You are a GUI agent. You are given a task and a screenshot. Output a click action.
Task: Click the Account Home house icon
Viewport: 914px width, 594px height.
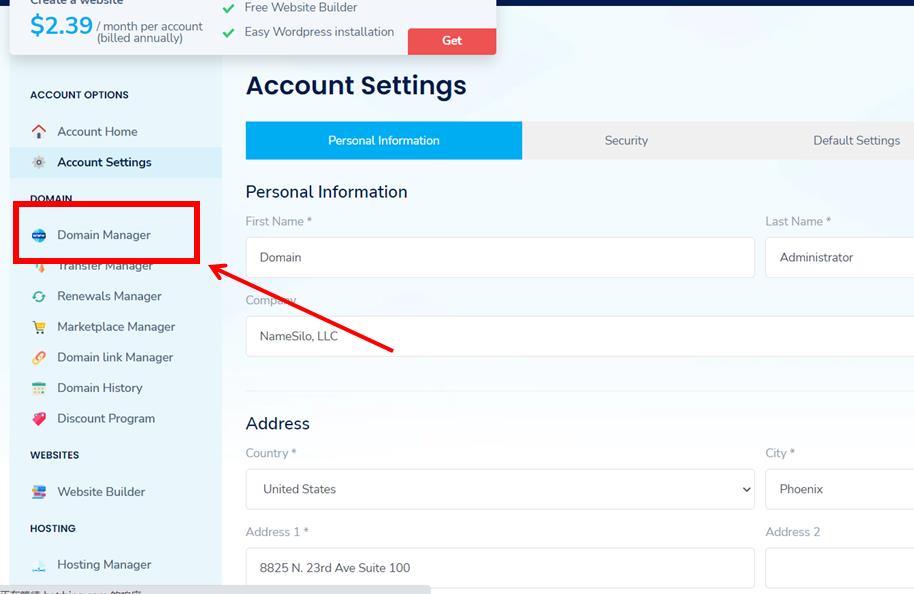[x=38, y=132]
